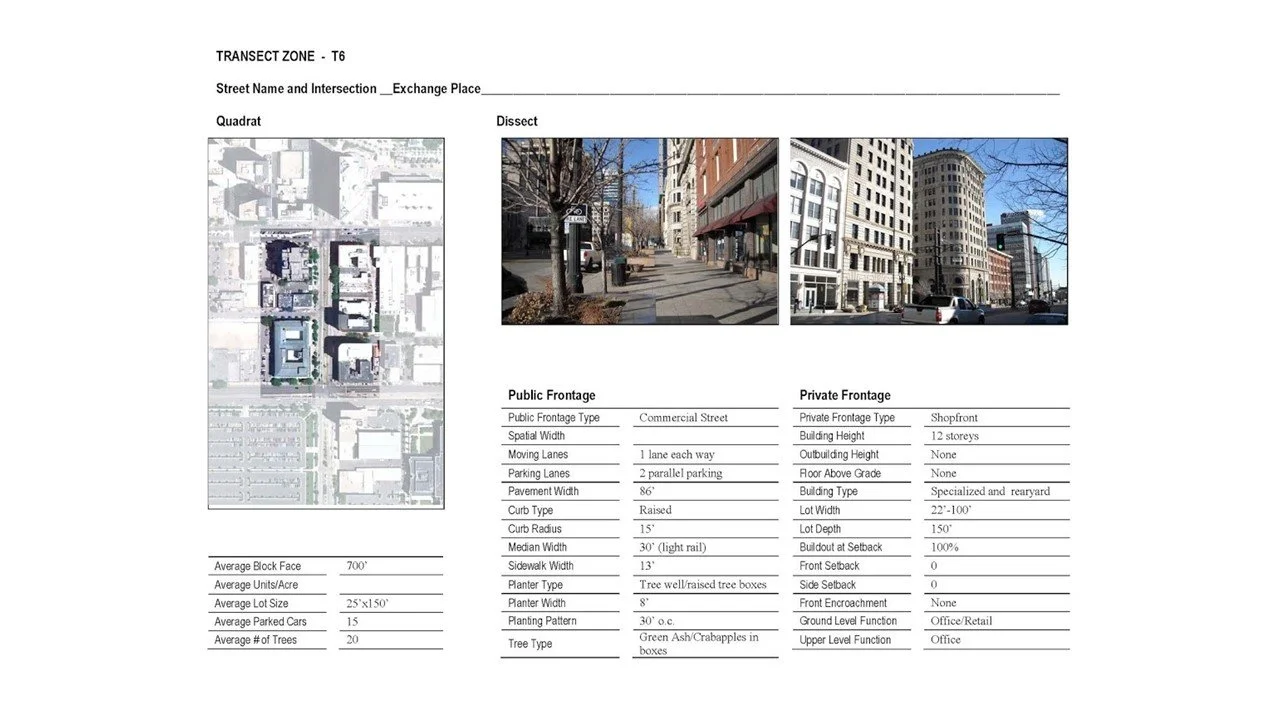The image size is (1280, 720).
Task: Click the 'Lot Depth' label
Action: pyautogui.click(x=821, y=529)
